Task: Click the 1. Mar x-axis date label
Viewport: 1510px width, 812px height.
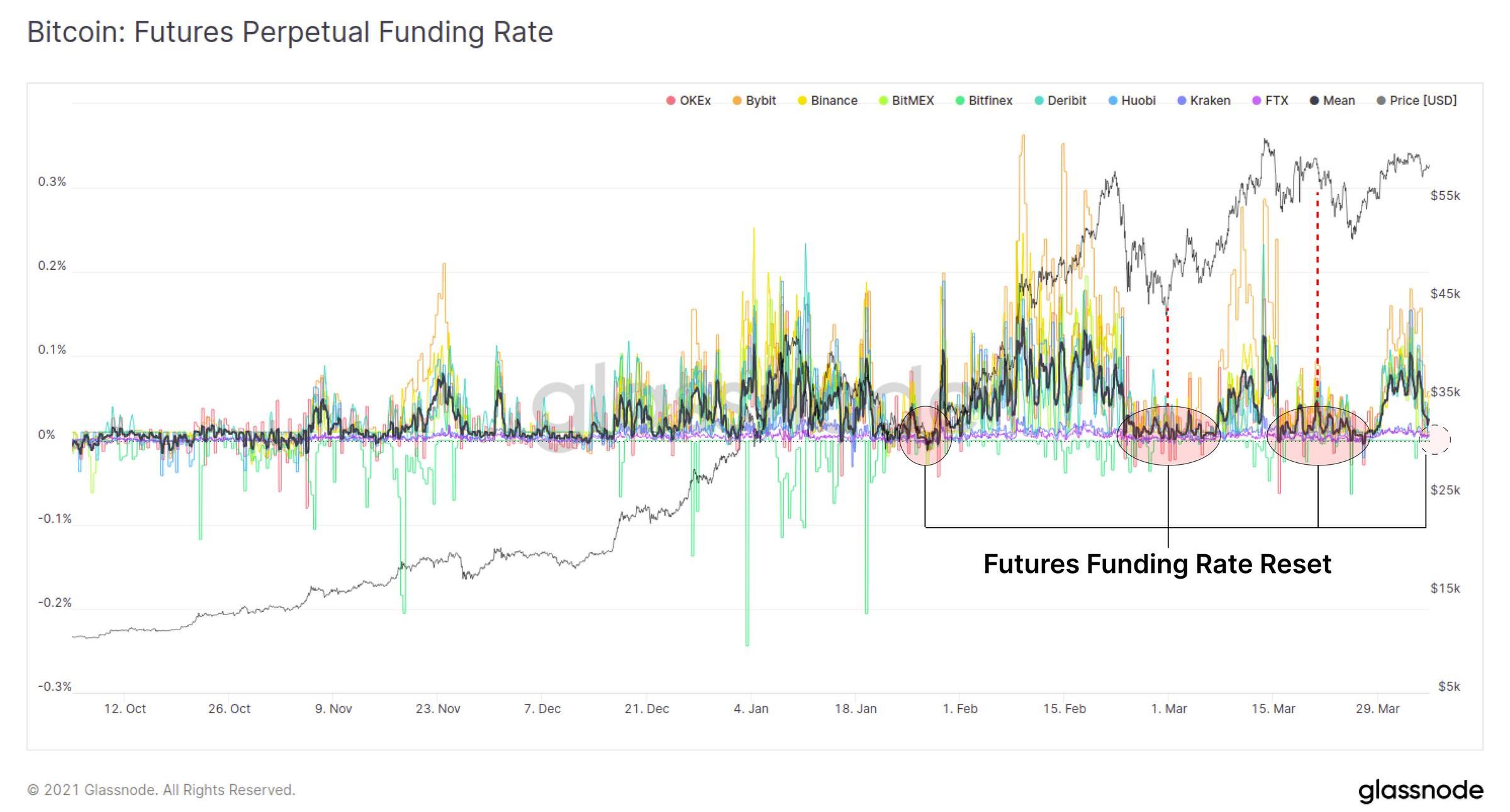Action: click(x=1169, y=709)
